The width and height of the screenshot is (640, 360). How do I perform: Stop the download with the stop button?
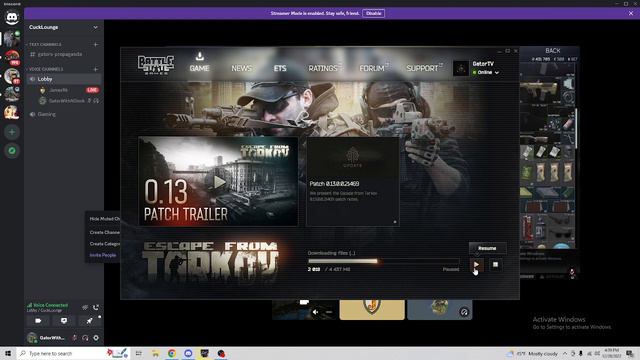(495, 265)
